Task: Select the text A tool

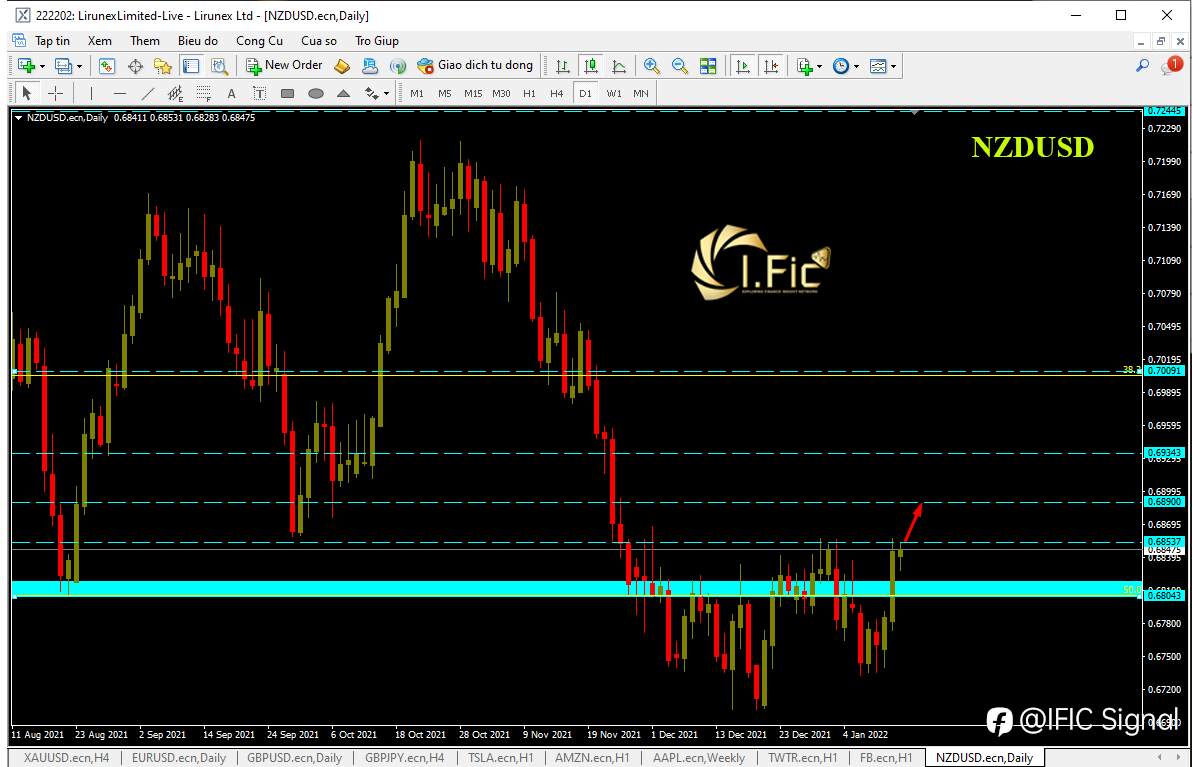Action: (x=232, y=93)
